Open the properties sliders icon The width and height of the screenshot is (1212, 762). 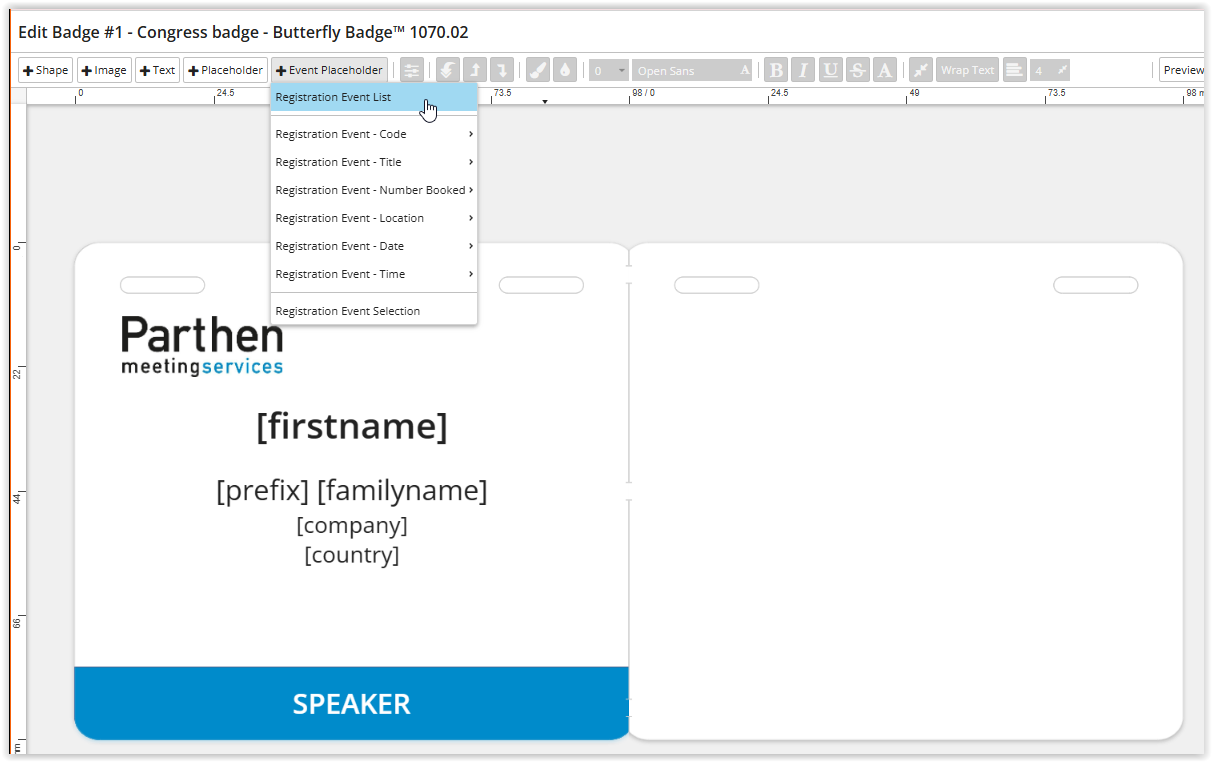pos(411,71)
